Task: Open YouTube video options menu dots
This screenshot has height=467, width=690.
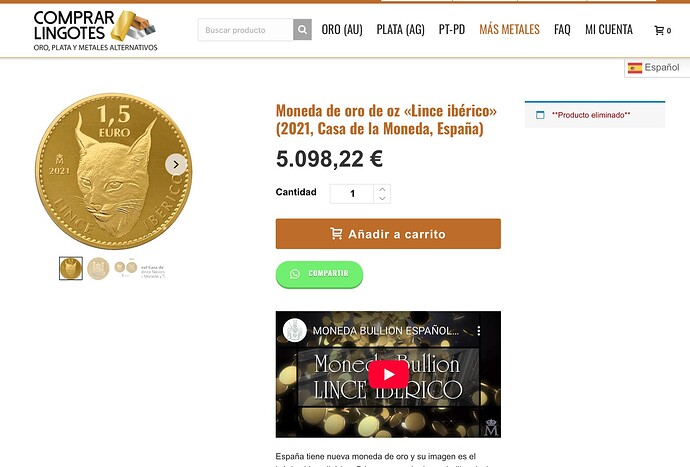Action: (x=479, y=331)
